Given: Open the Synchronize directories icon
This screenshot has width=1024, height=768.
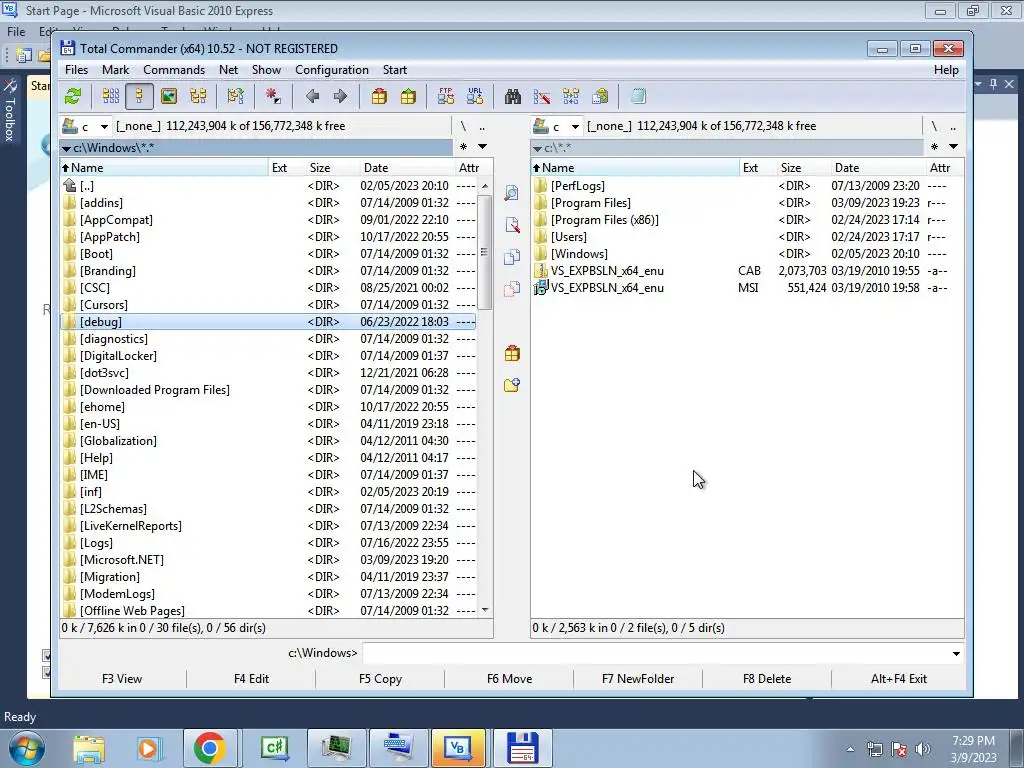Looking at the screenshot, I should [571, 97].
